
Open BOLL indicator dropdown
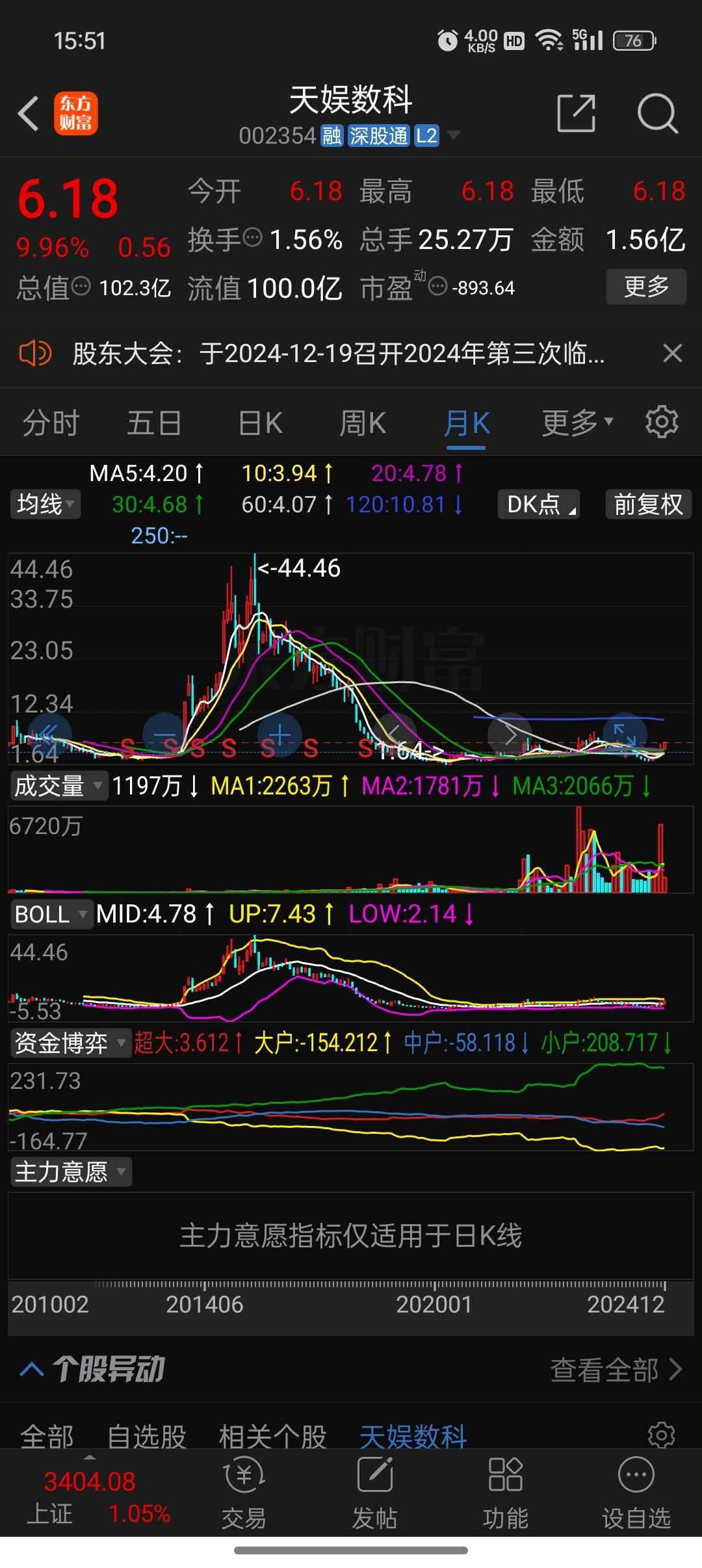[x=51, y=914]
